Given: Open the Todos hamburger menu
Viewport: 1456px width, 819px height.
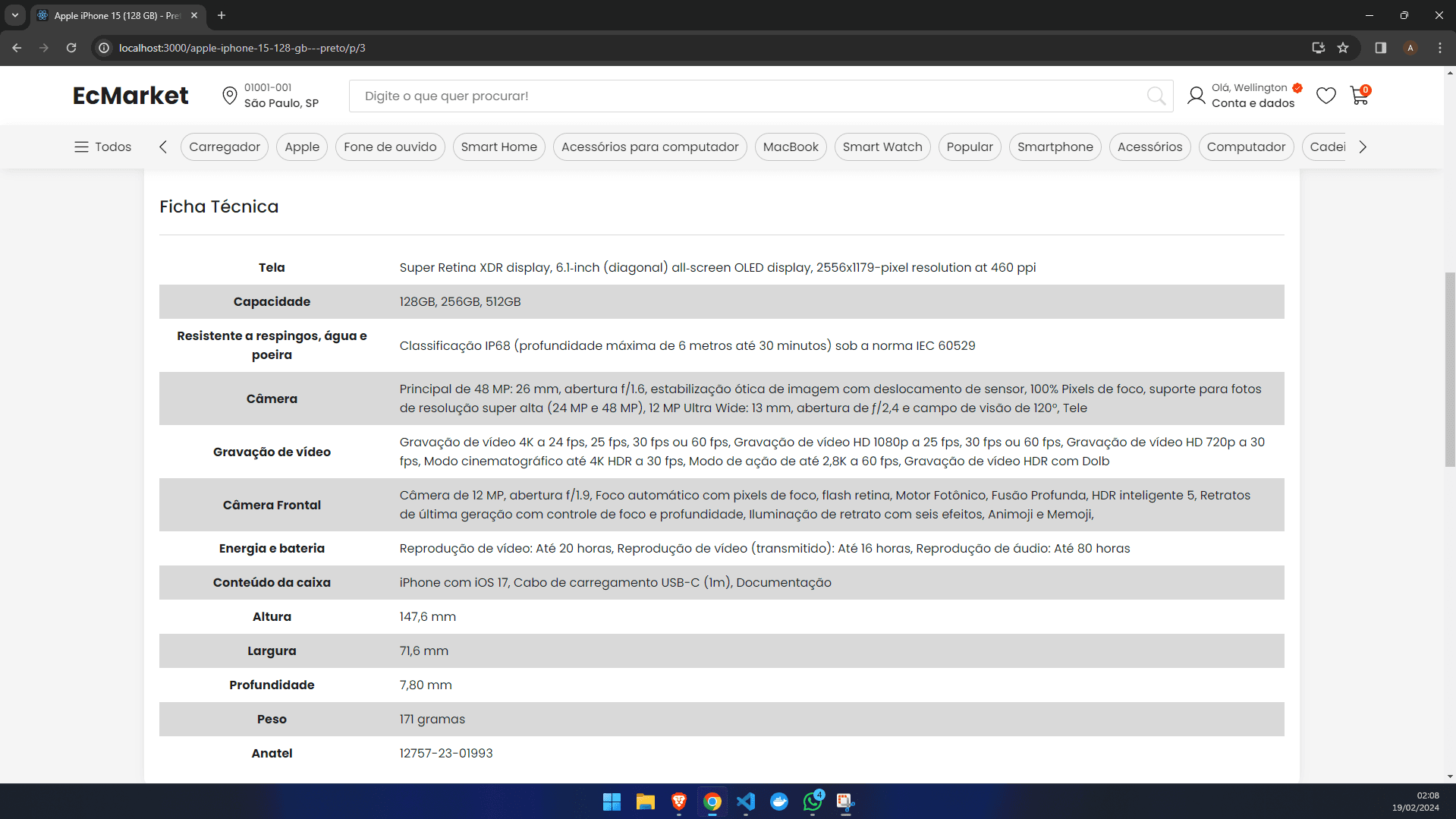Looking at the screenshot, I should click(103, 146).
